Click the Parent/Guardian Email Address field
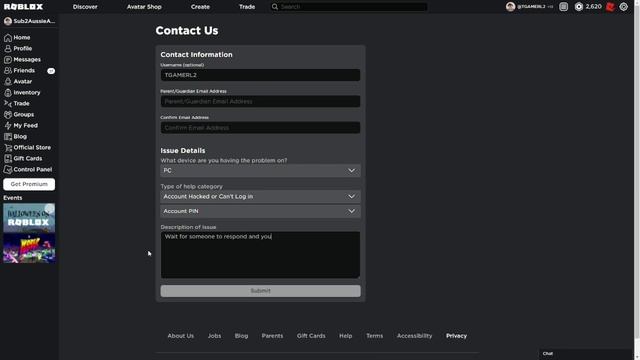Image resolution: width=640 pixels, height=360 pixels. tap(260, 101)
